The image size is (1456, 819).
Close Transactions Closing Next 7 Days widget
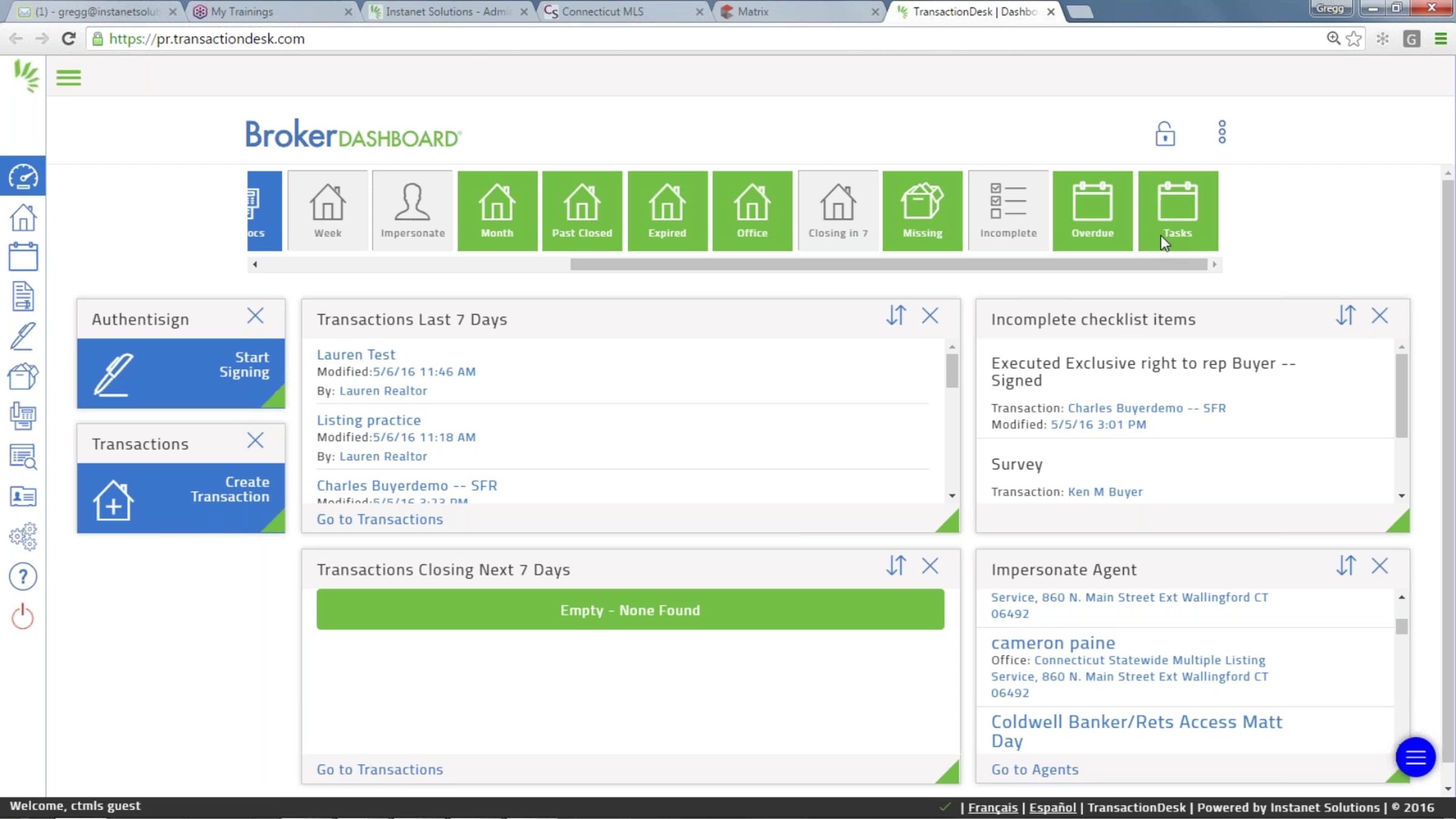(930, 566)
